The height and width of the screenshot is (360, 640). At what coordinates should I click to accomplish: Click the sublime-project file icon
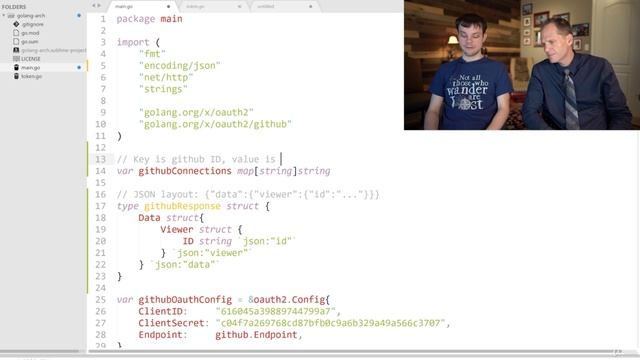tap(16, 50)
